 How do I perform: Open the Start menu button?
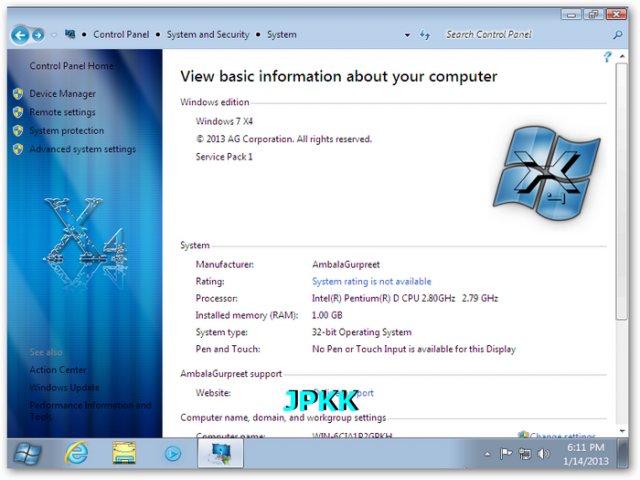tap(27, 453)
